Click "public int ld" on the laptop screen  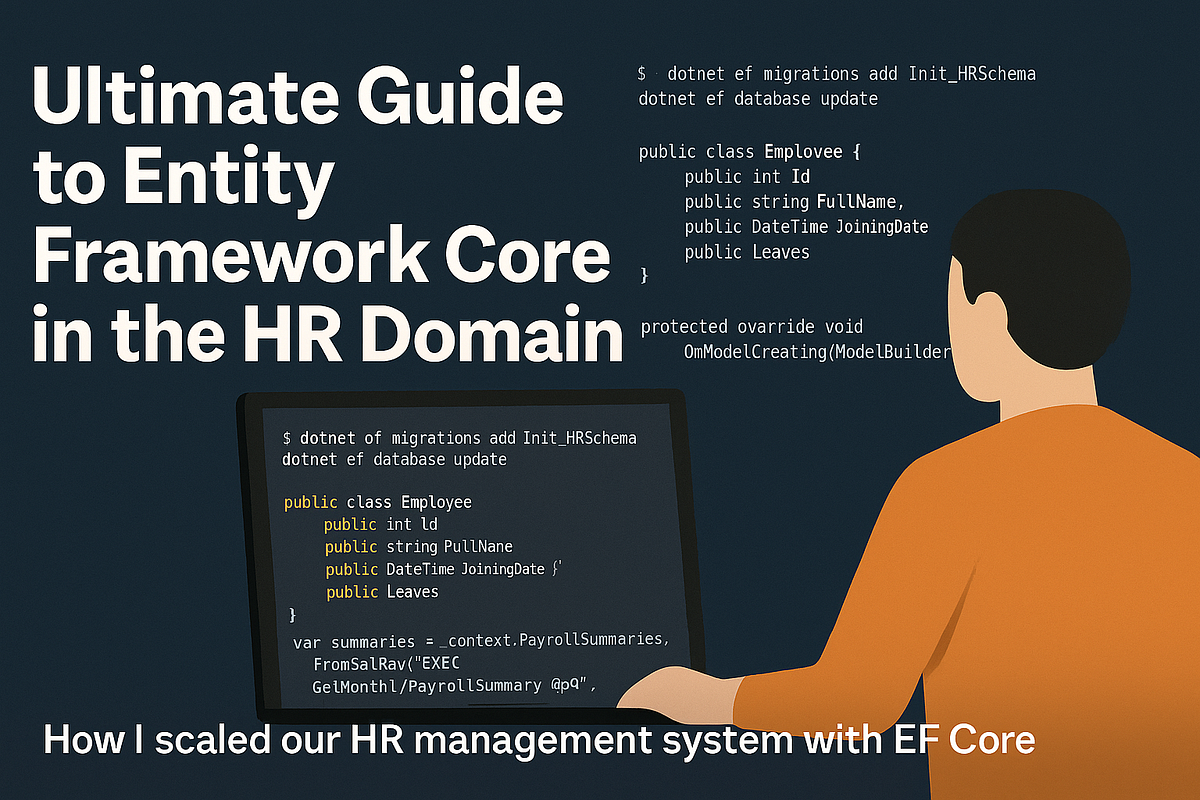click(x=381, y=524)
